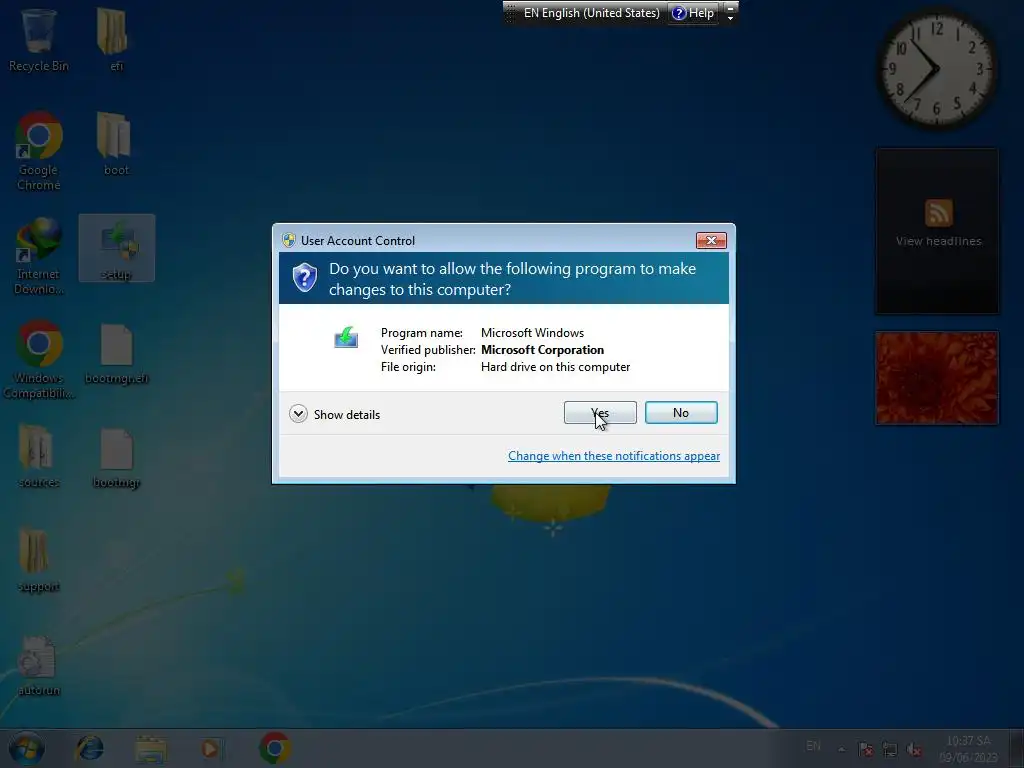
Task: Open EN English (United States) language selector
Action: (591, 12)
